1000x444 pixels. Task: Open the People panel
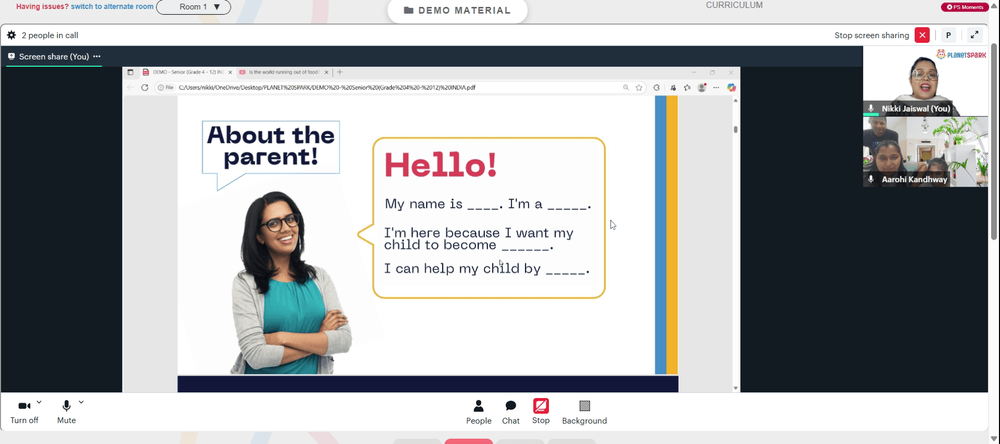pyautogui.click(x=478, y=411)
